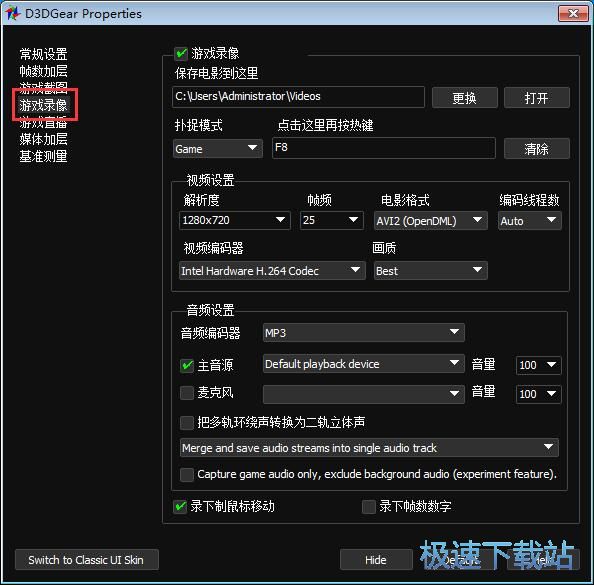Toggle the 主音源 checkbox
The width and height of the screenshot is (594, 585).
click(x=187, y=365)
